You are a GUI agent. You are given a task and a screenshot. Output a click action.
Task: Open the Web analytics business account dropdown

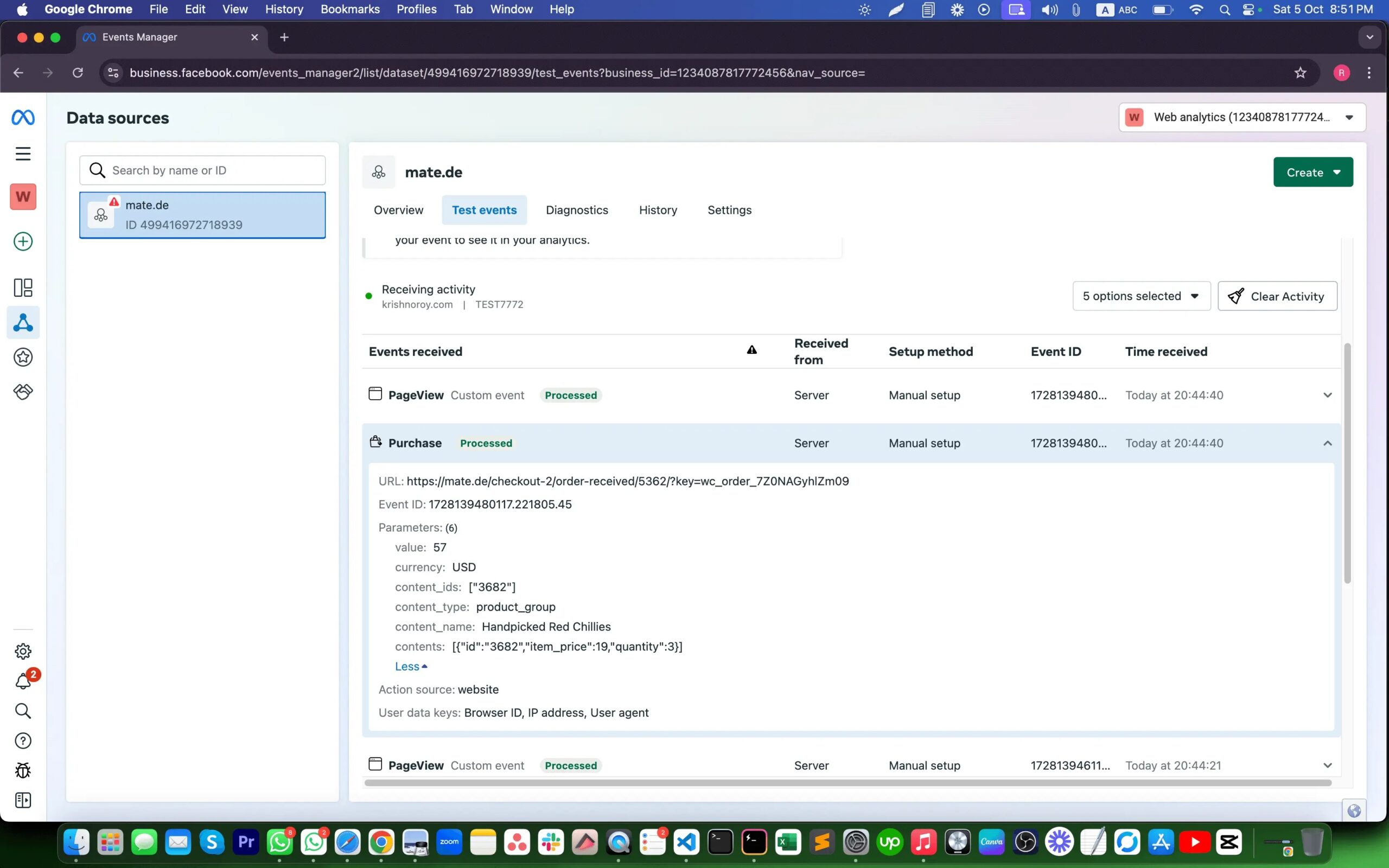(1241, 118)
